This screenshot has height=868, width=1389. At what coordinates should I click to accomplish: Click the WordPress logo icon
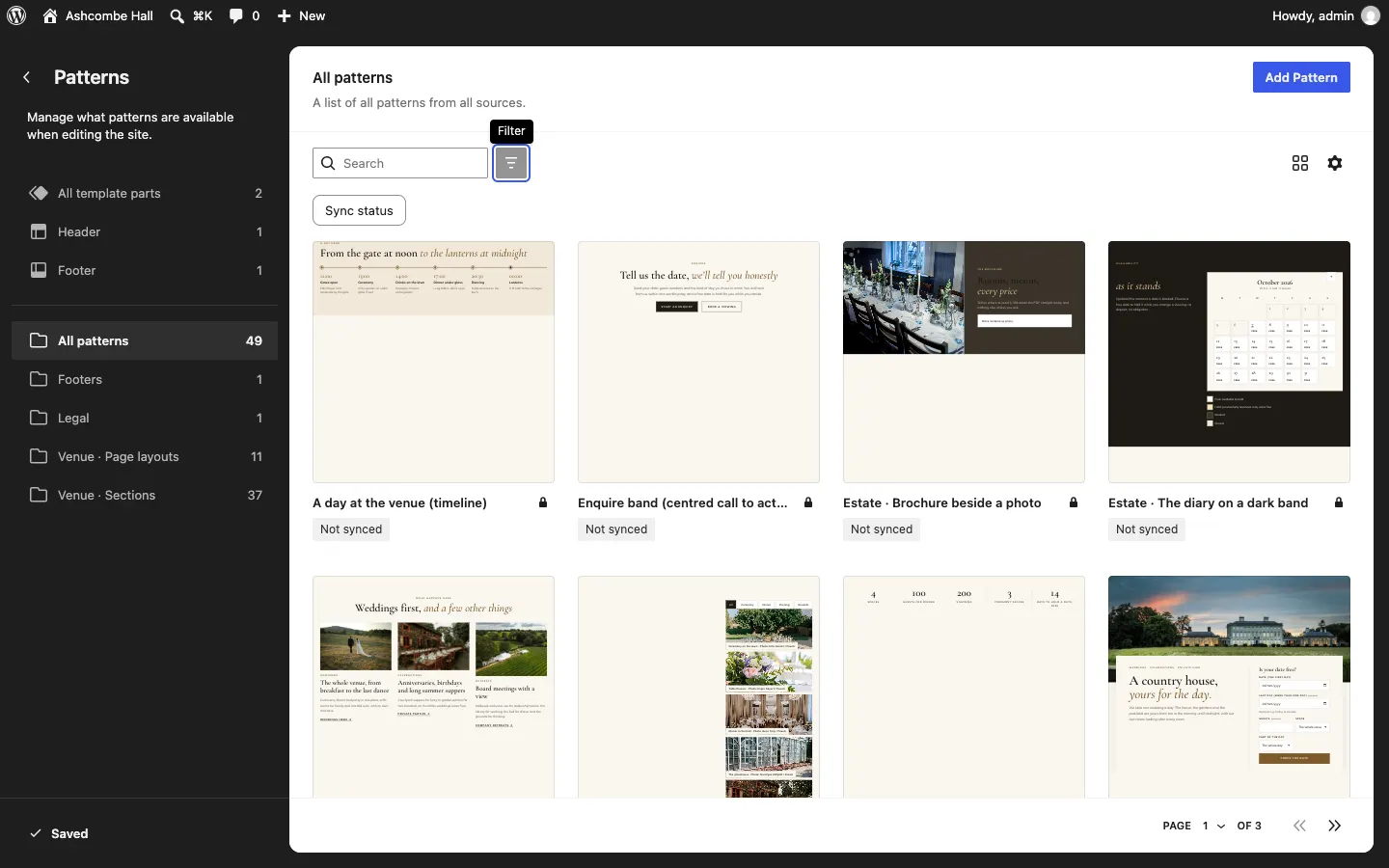coord(16,15)
